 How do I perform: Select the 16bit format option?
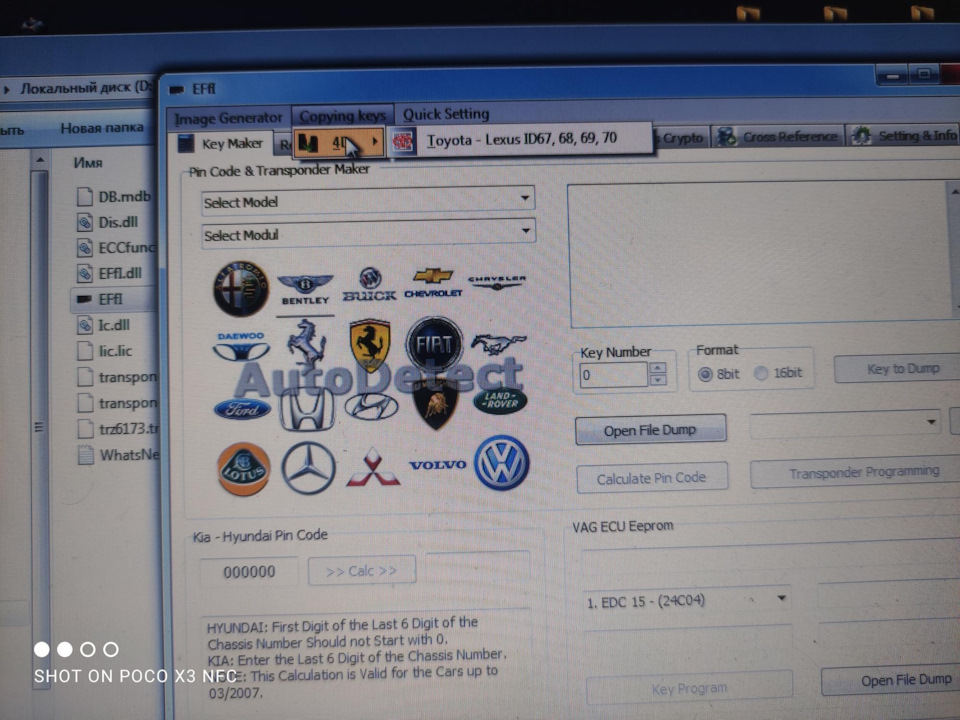coord(760,373)
